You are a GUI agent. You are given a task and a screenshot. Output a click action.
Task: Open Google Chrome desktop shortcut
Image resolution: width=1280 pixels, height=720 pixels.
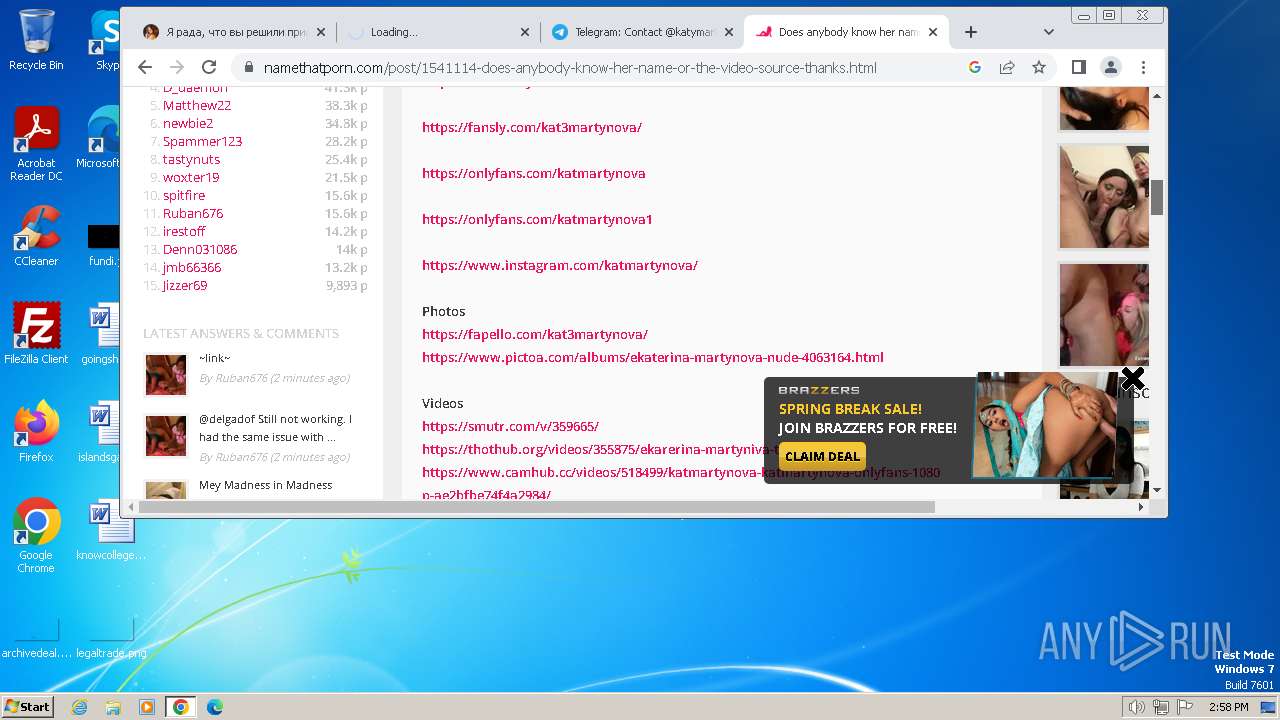tap(36, 536)
